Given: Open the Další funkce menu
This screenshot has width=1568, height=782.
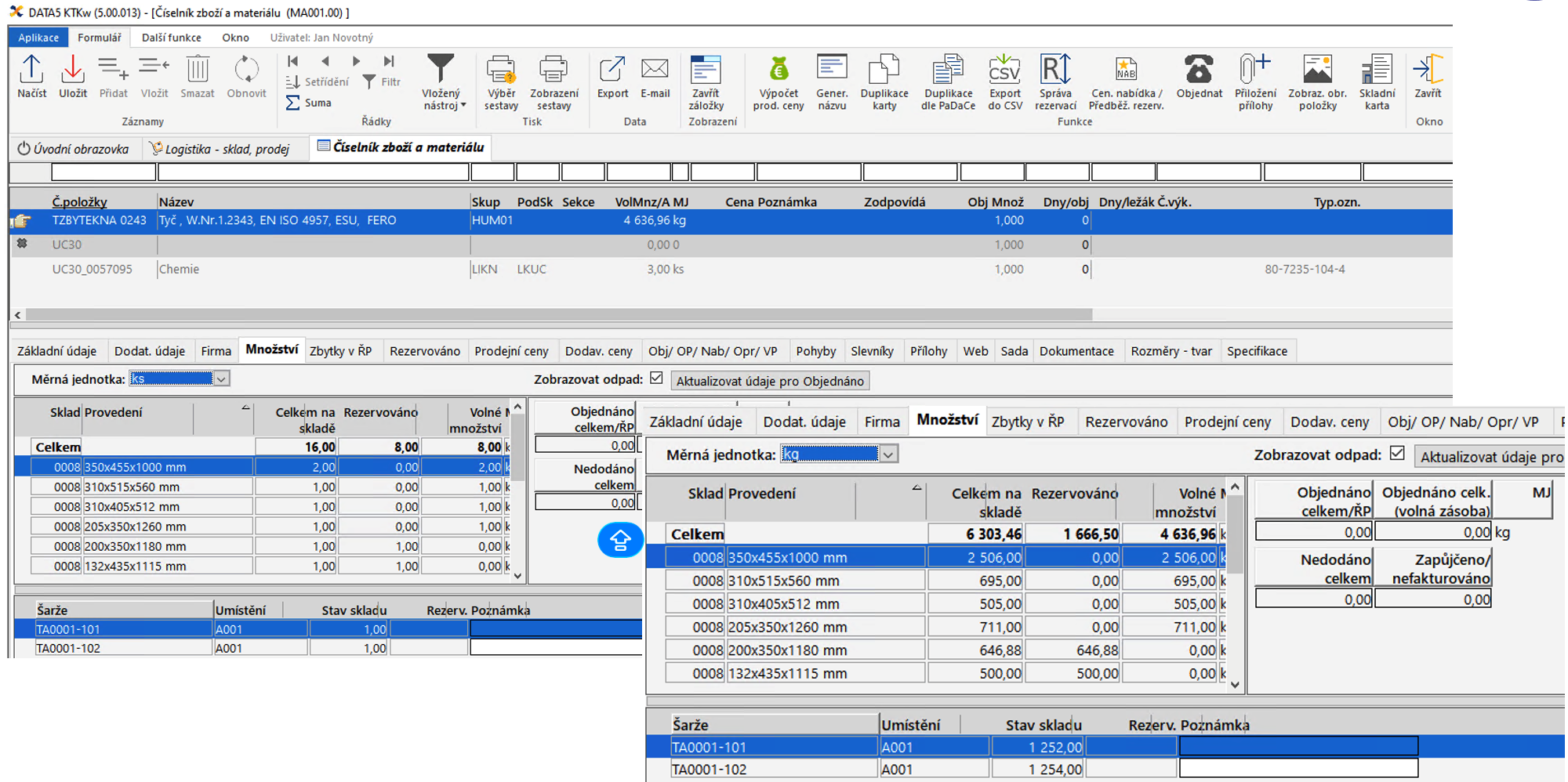Looking at the screenshot, I should 171,38.
